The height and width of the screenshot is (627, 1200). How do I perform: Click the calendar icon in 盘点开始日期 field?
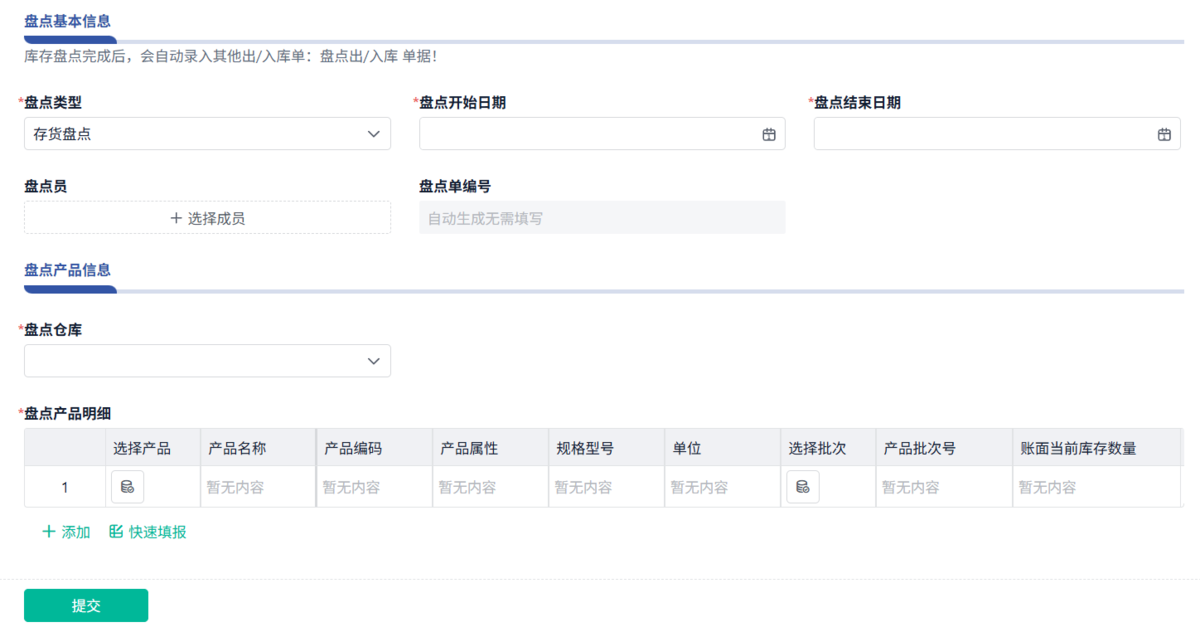pos(769,134)
